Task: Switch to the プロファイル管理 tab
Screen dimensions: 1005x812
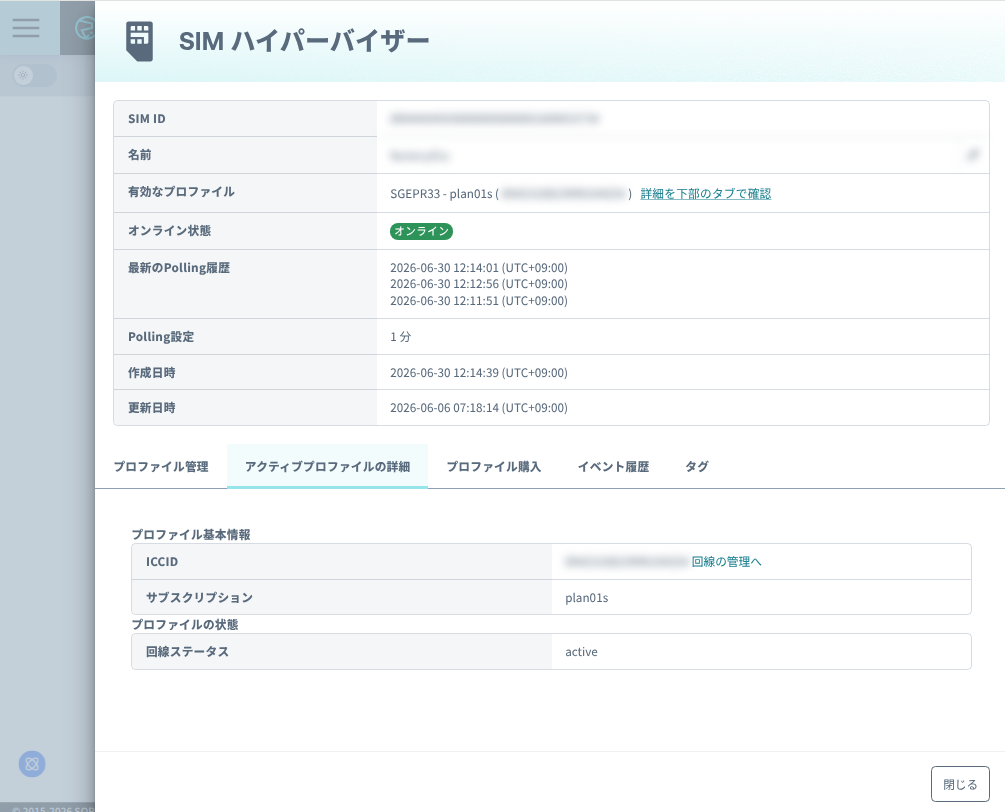Action: [x=161, y=467]
